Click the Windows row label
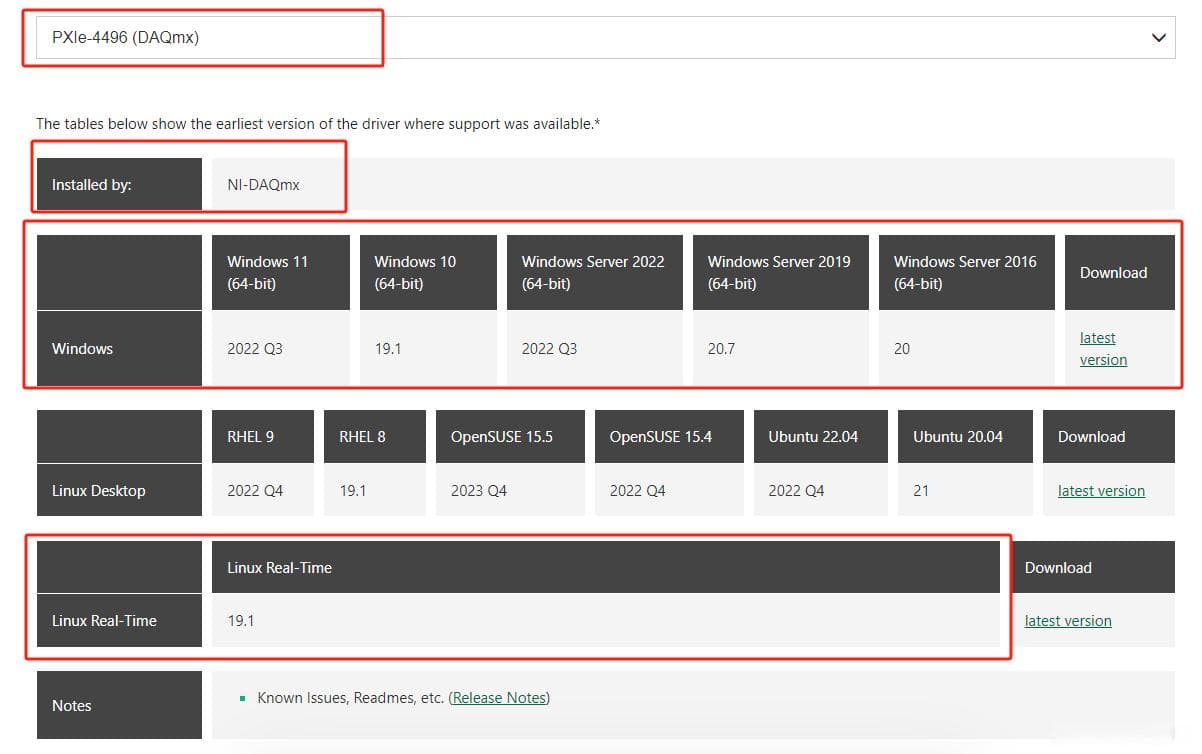The height and width of the screenshot is (754, 1202). [x=119, y=348]
